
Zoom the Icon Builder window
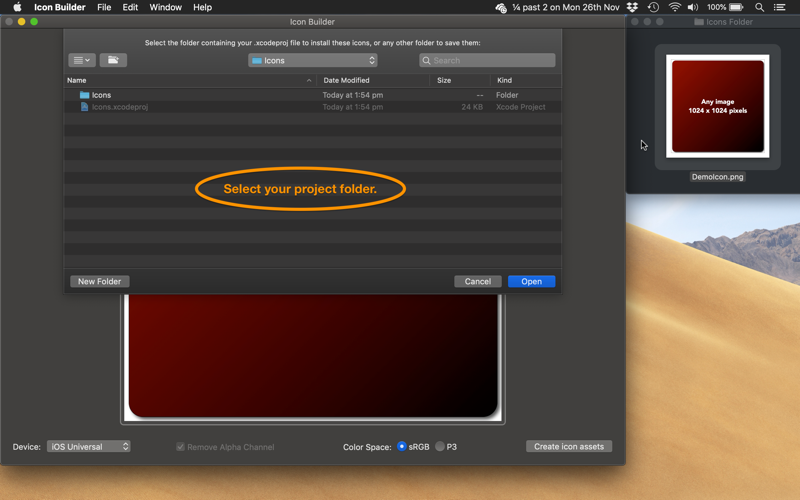[x=34, y=21]
